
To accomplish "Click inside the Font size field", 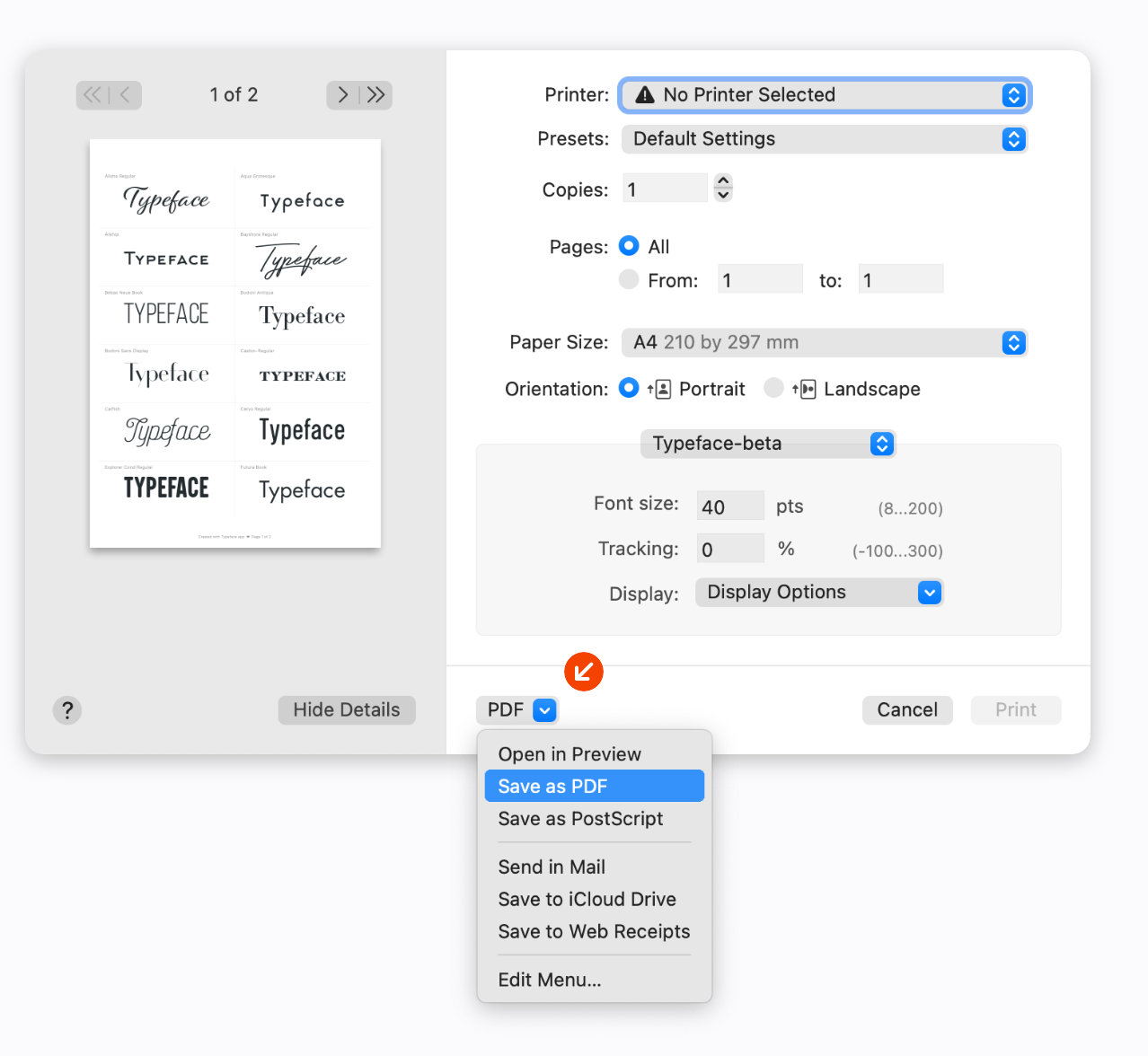I will 729,505.
